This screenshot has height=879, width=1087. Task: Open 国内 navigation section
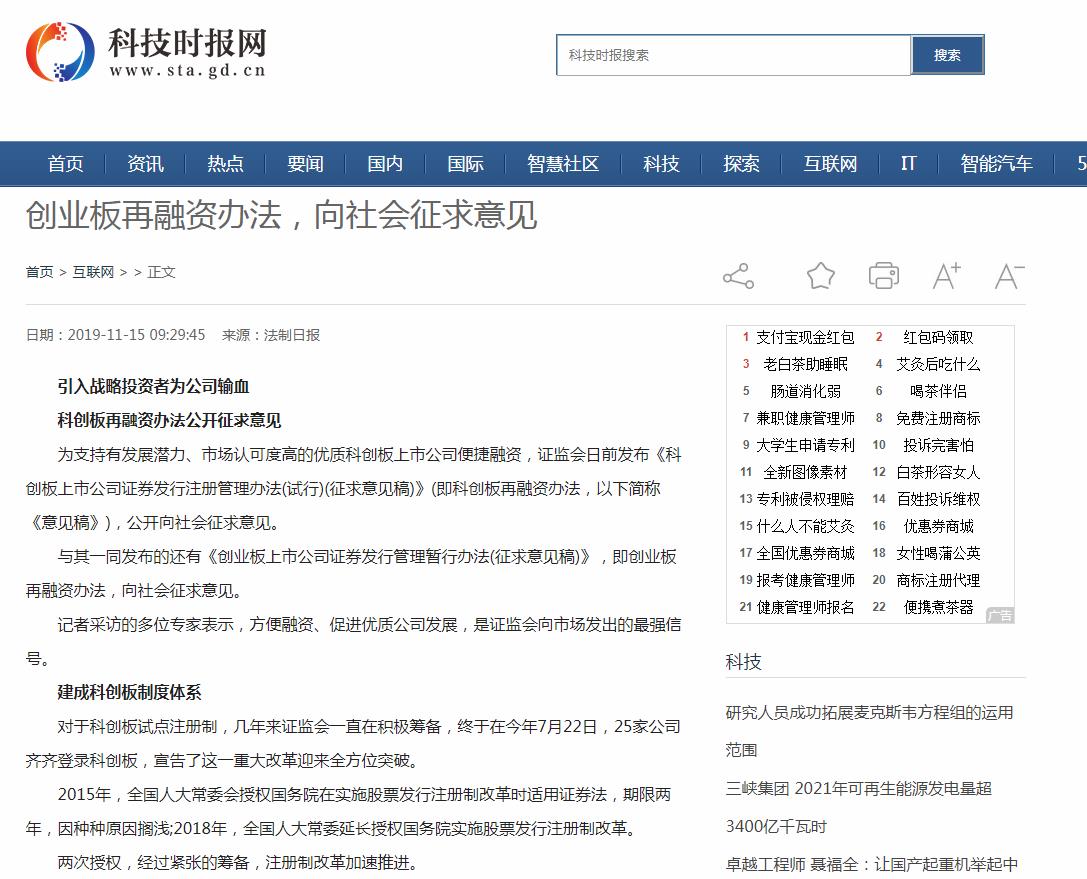385,164
